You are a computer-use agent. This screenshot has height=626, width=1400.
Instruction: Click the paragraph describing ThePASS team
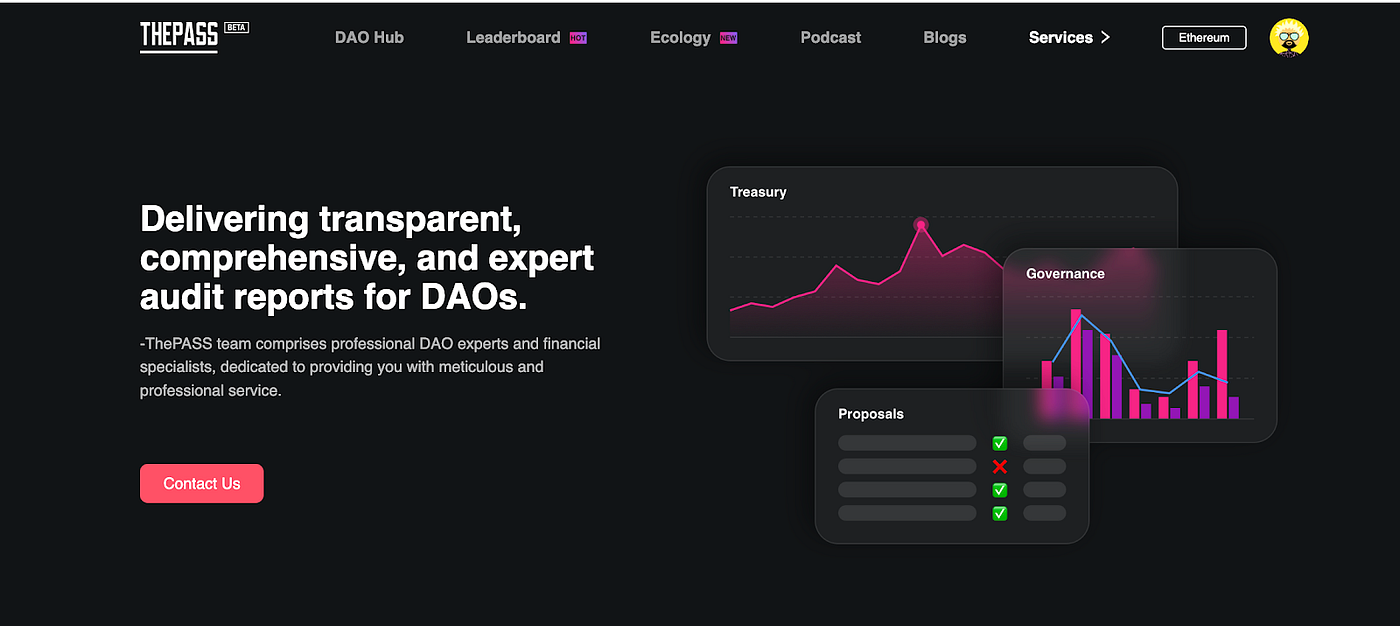pyautogui.click(x=370, y=367)
